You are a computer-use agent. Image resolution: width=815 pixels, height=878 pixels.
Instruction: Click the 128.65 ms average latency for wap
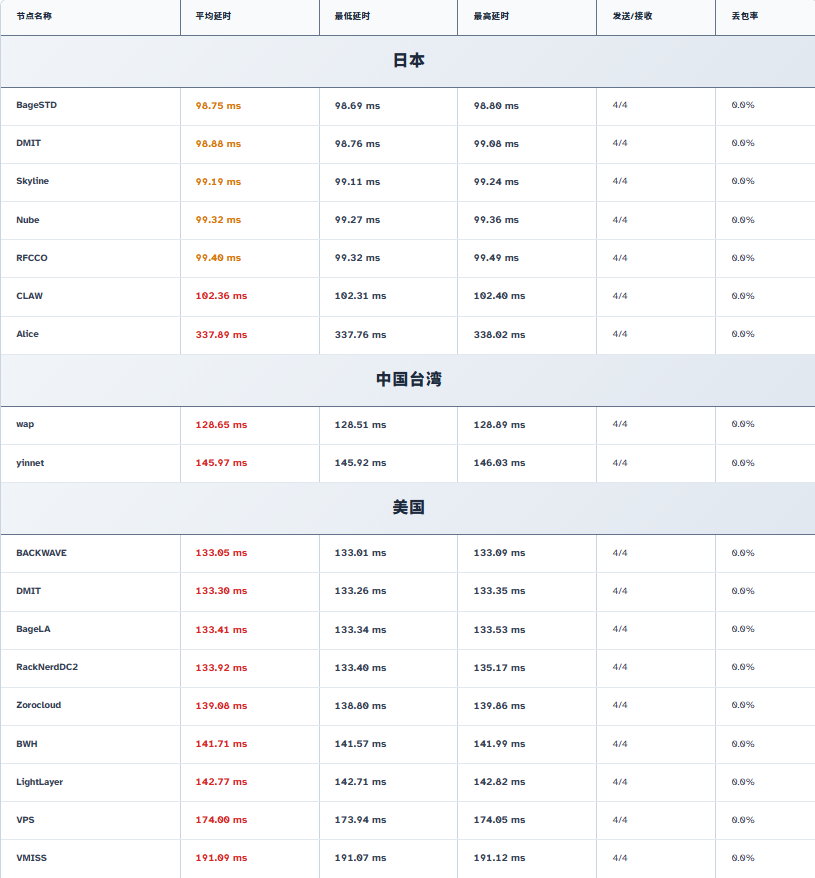221,425
